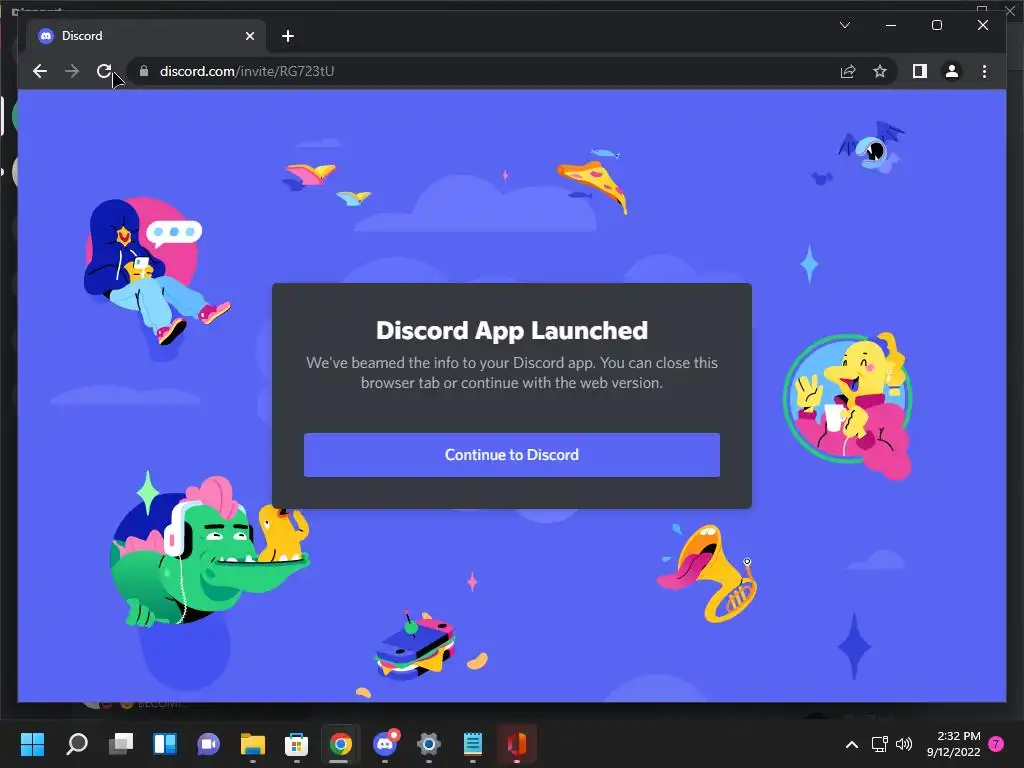Open volume control in system tray
The height and width of the screenshot is (768, 1024).
pyautogui.click(x=904, y=744)
